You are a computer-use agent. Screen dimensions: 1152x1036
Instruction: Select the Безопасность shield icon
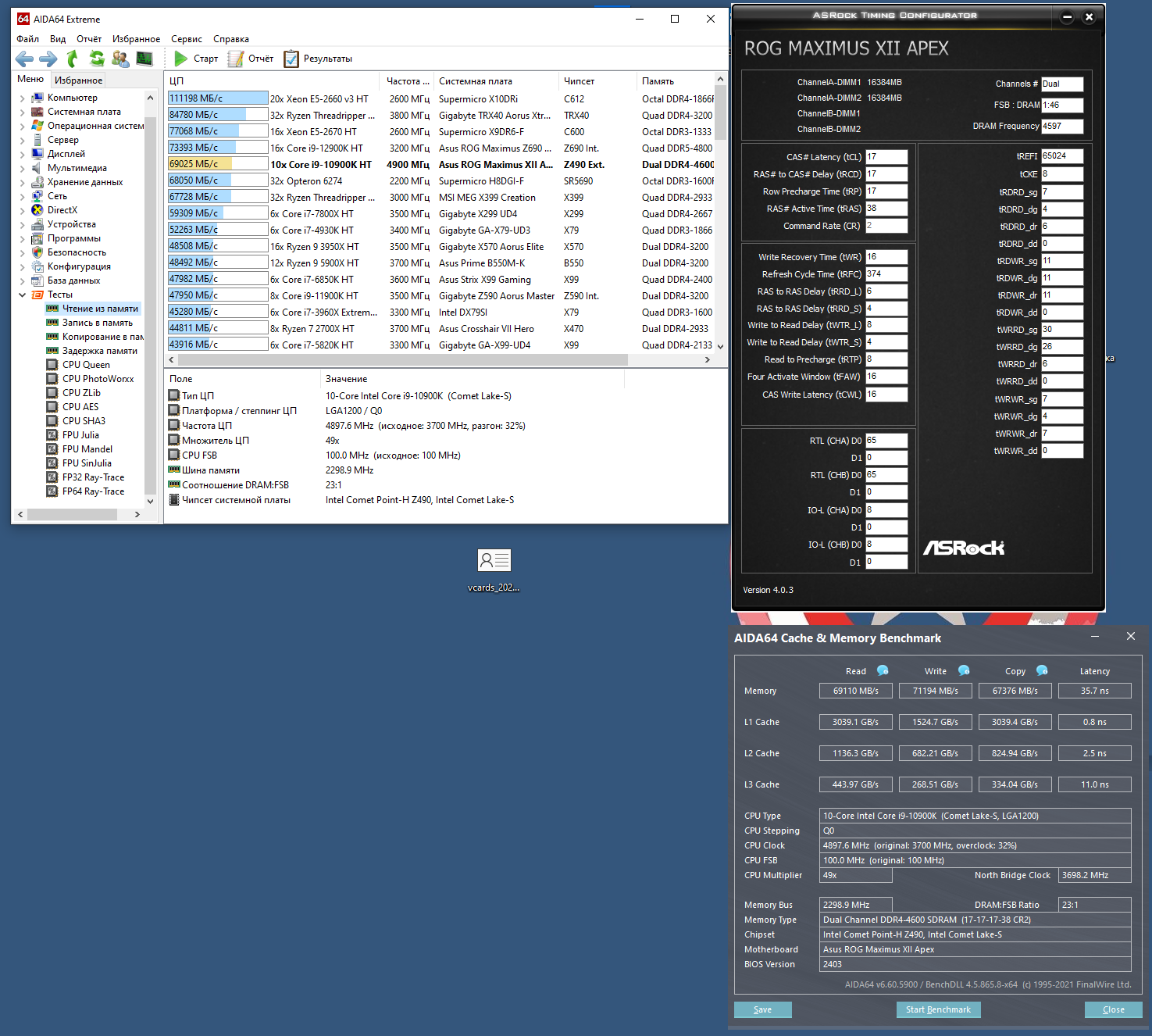37,252
